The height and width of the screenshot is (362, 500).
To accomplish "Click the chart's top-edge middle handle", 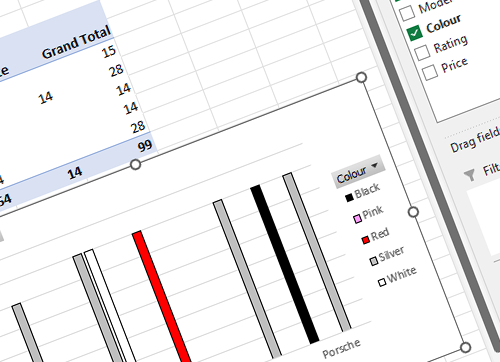I will pyautogui.click(x=135, y=164).
